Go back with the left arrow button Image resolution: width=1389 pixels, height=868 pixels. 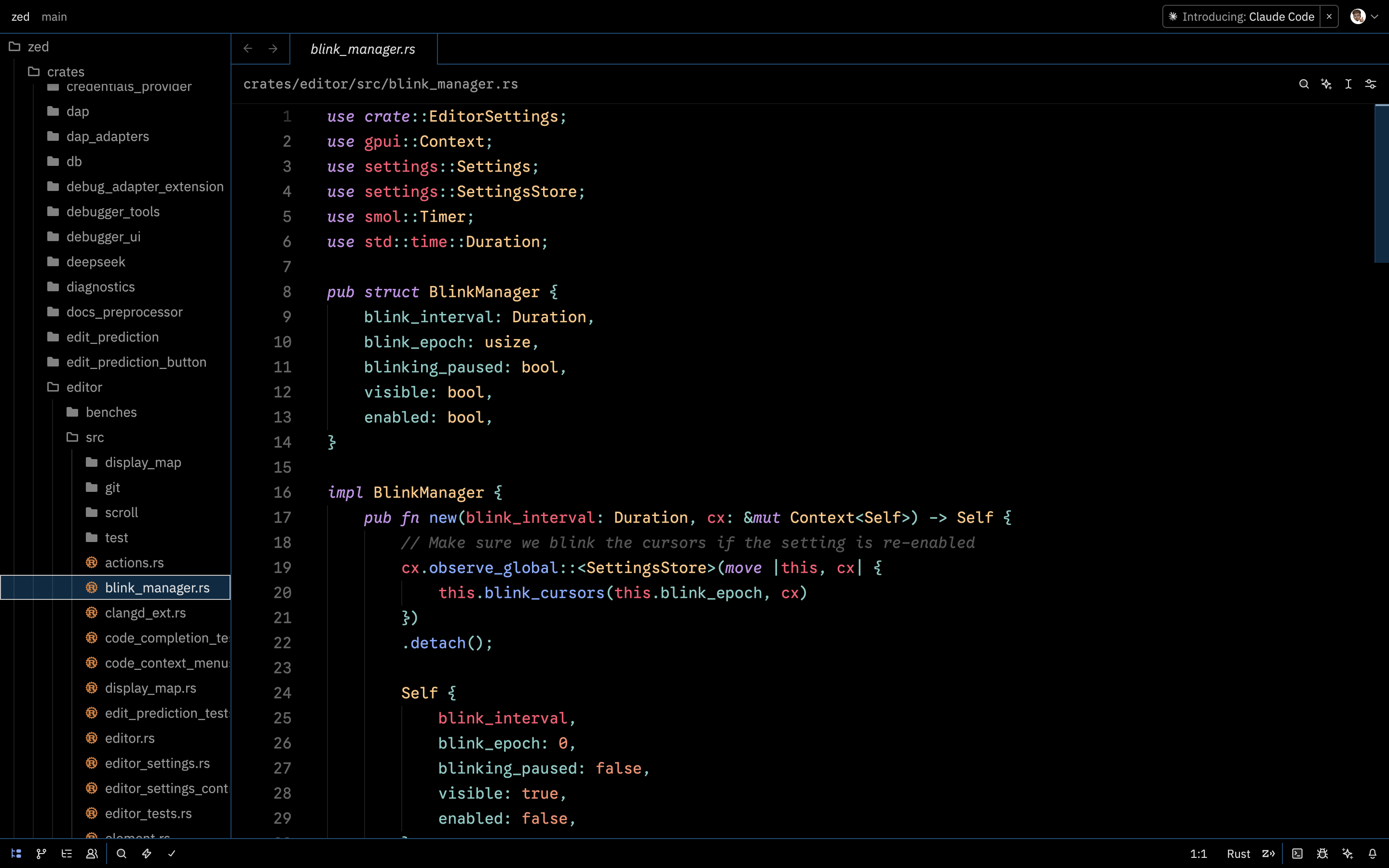(x=248, y=49)
